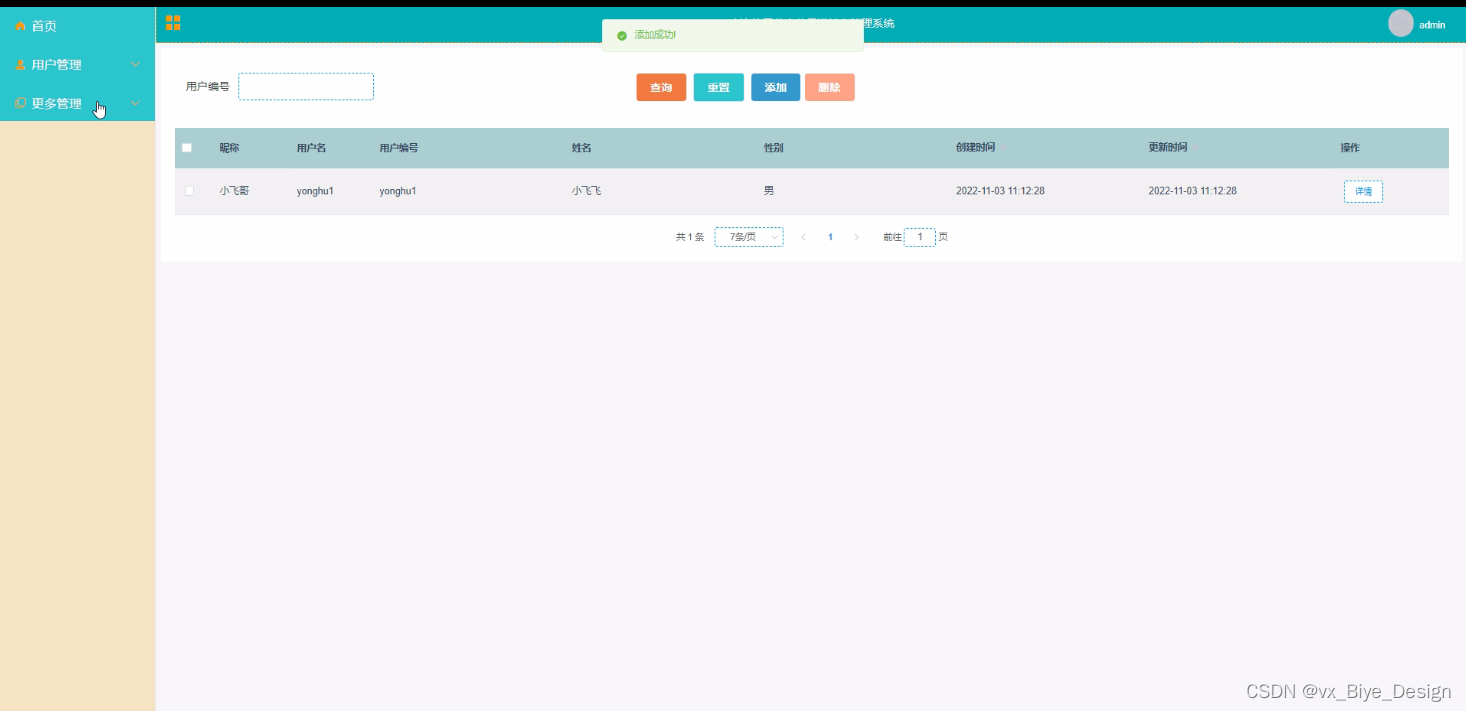Screen dimensions: 1466x711
Task: Expand the 更多管理 menu chevron
Action: (136, 103)
